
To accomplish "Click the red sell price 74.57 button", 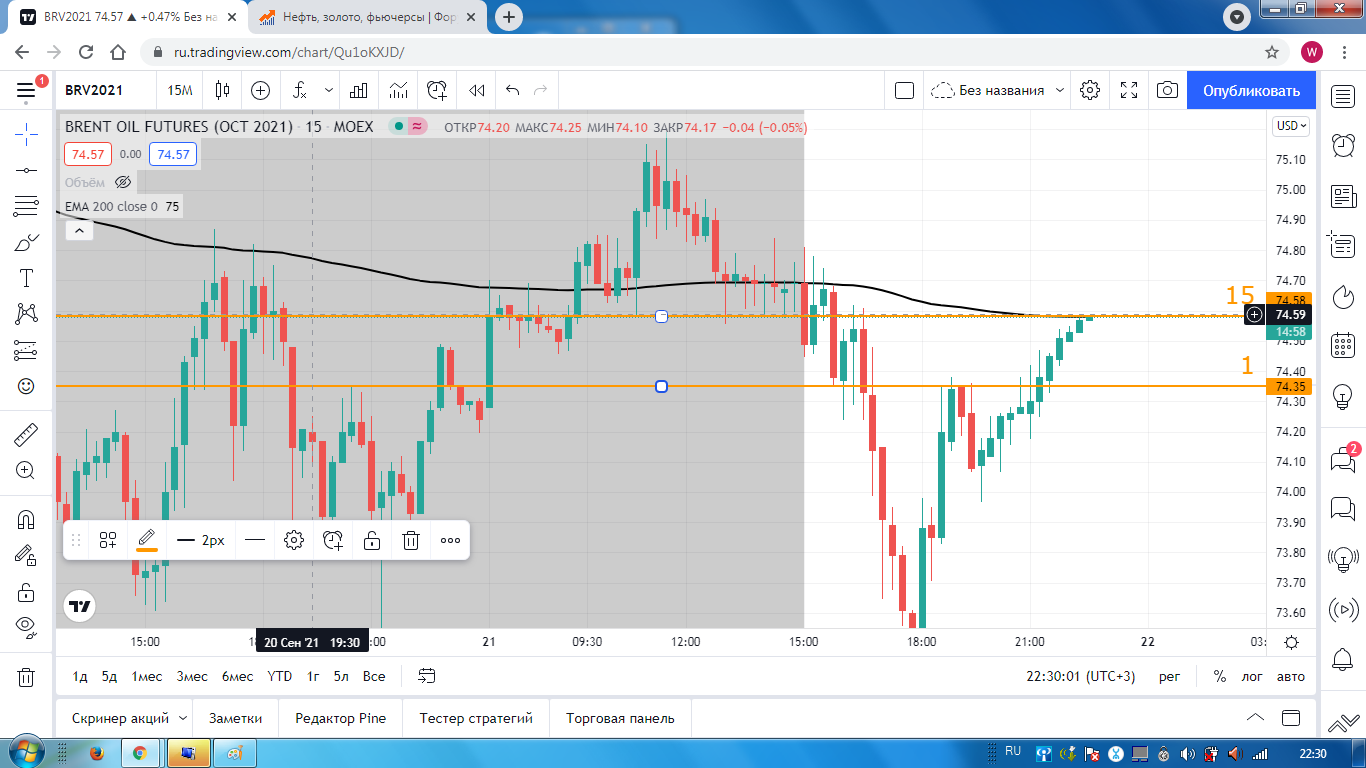I will [x=87, y=154].
